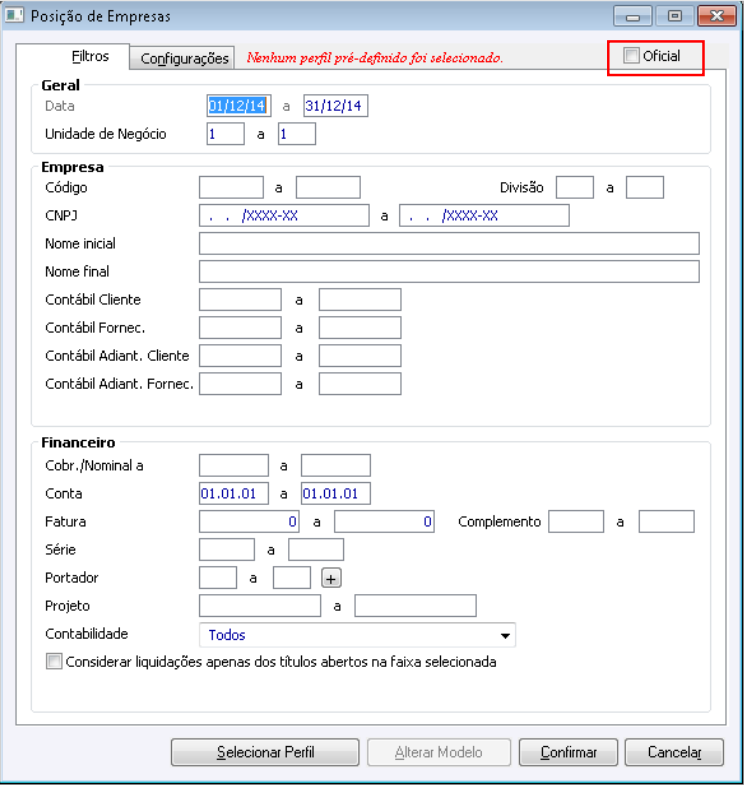Image resolution: width=744 pixels, height=785 pixels.
Task: Click the plus icon beside Portador
Action: click(x=331, y=578)
